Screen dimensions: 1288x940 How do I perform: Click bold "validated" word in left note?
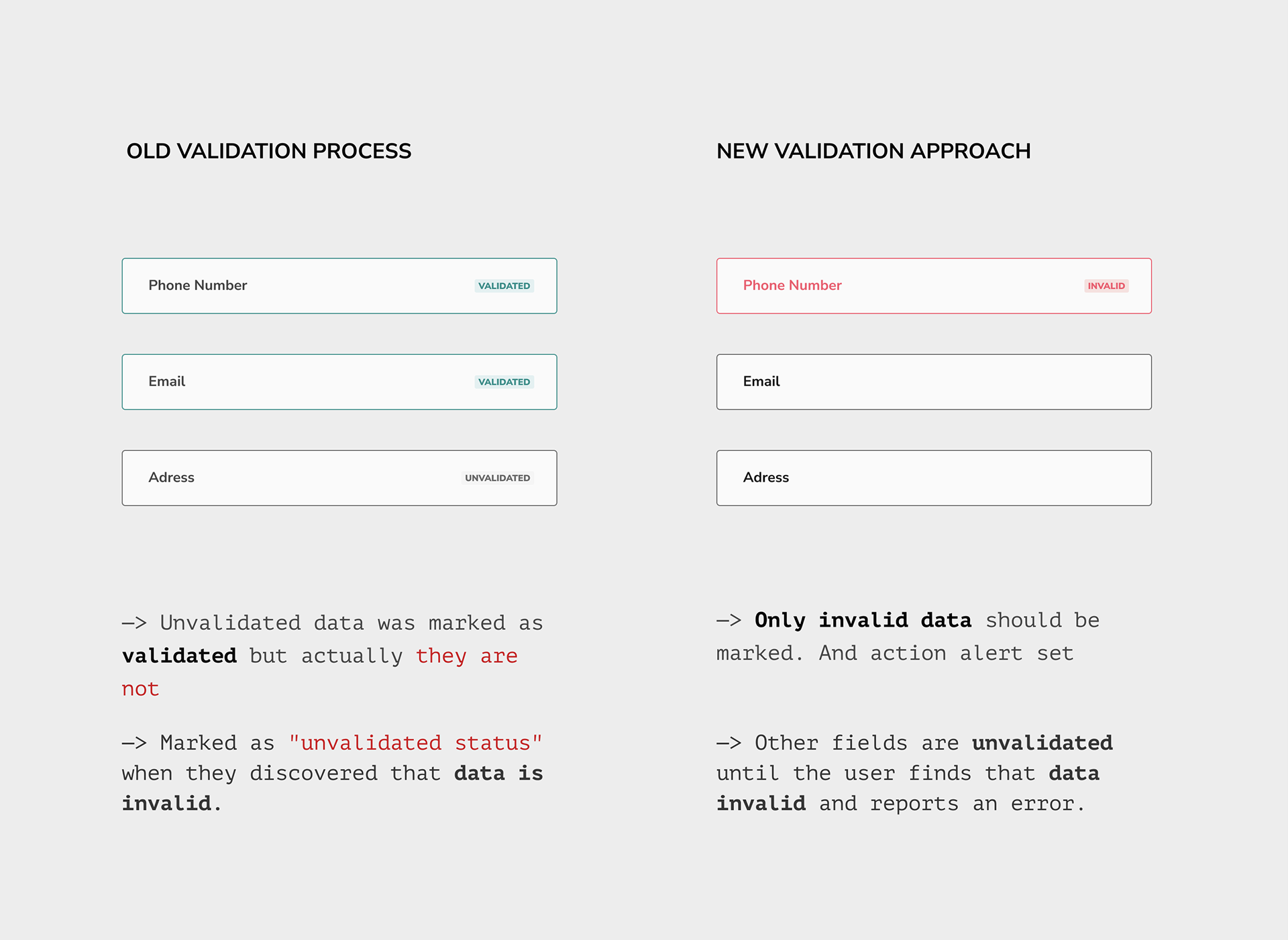pyautogui.click(x=179, y=656)
